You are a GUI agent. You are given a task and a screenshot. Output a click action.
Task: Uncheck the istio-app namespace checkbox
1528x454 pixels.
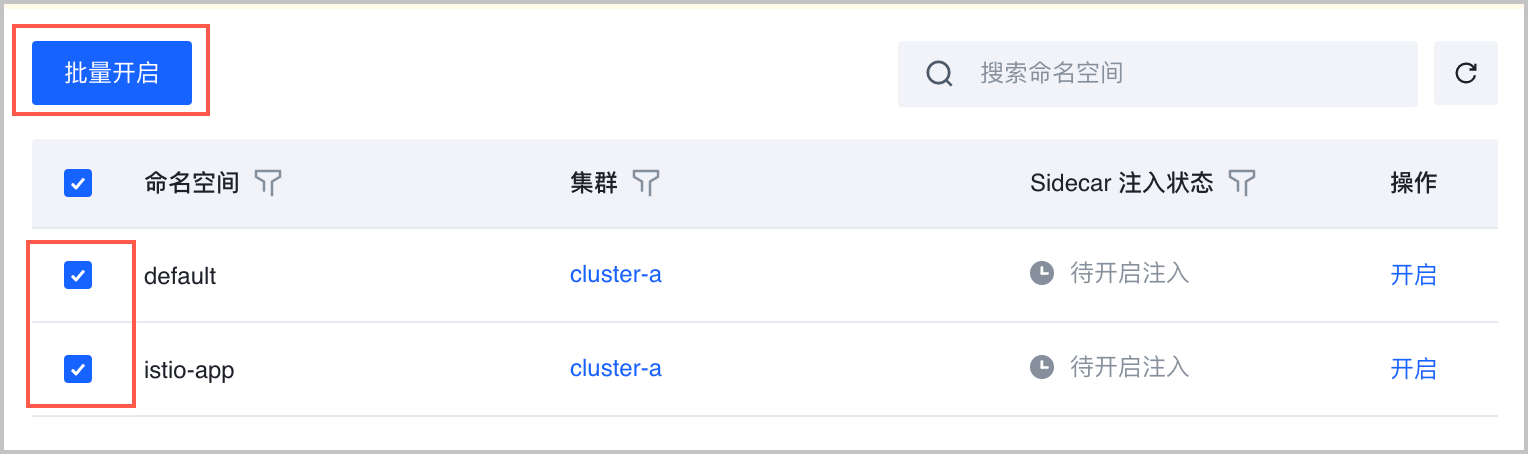(78, 369)
